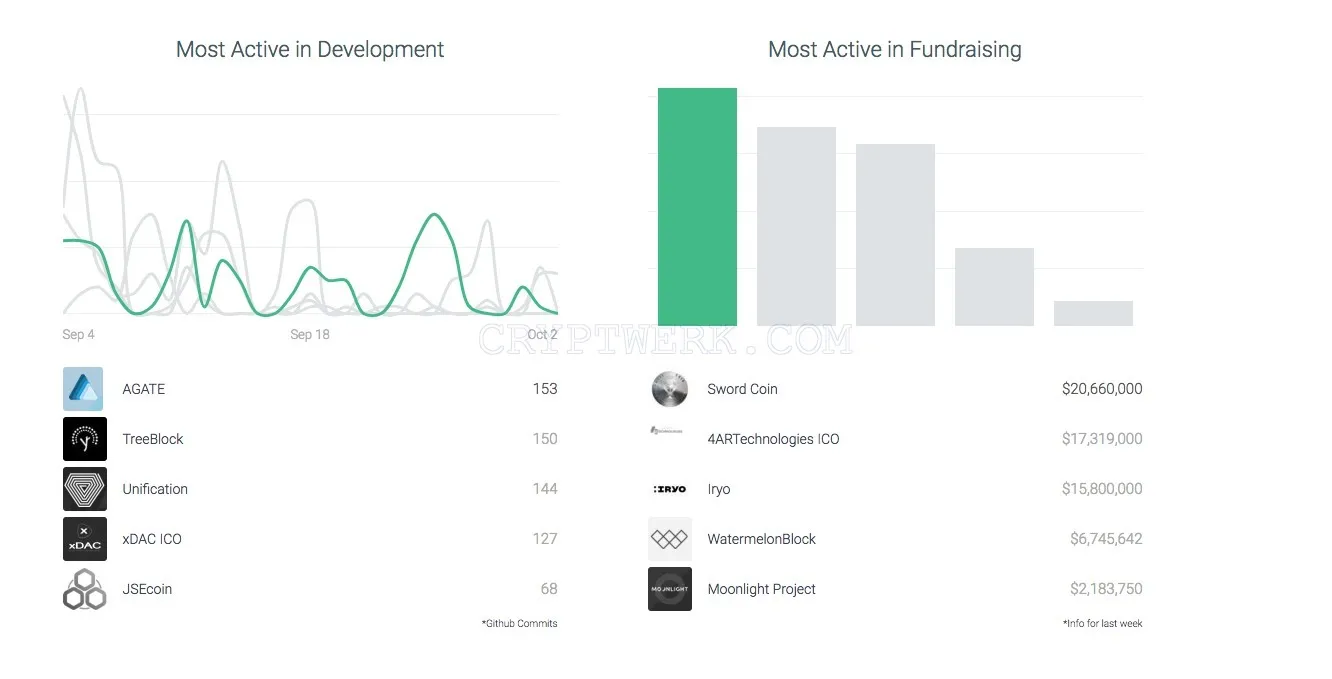The width and height of the screenshot is (1332, 679).
Task: Click the Sep 18 date marker
Action: pyautogui.click(x=310, y=334)
